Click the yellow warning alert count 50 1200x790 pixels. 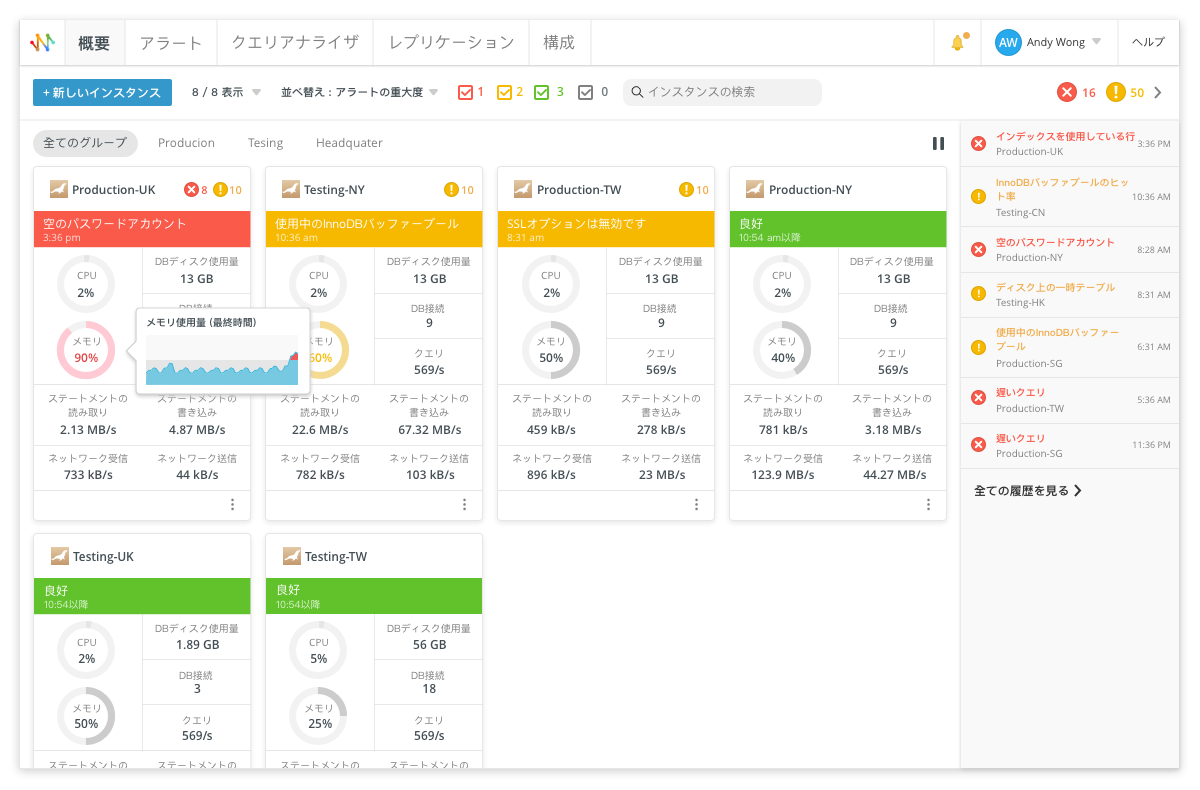click(x=1125, y=93)
